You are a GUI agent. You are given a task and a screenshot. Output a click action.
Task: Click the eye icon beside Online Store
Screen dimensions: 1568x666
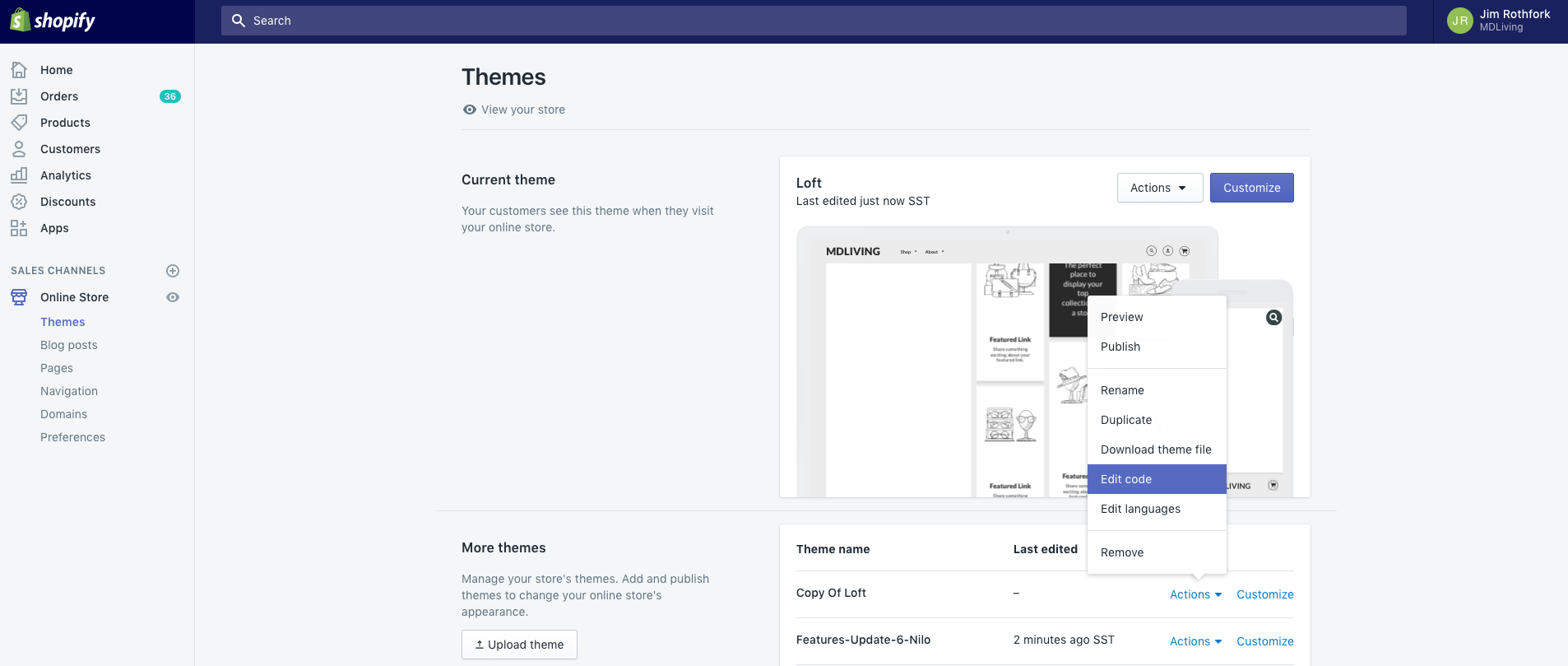pyautogui.click(x=173, y=297)
